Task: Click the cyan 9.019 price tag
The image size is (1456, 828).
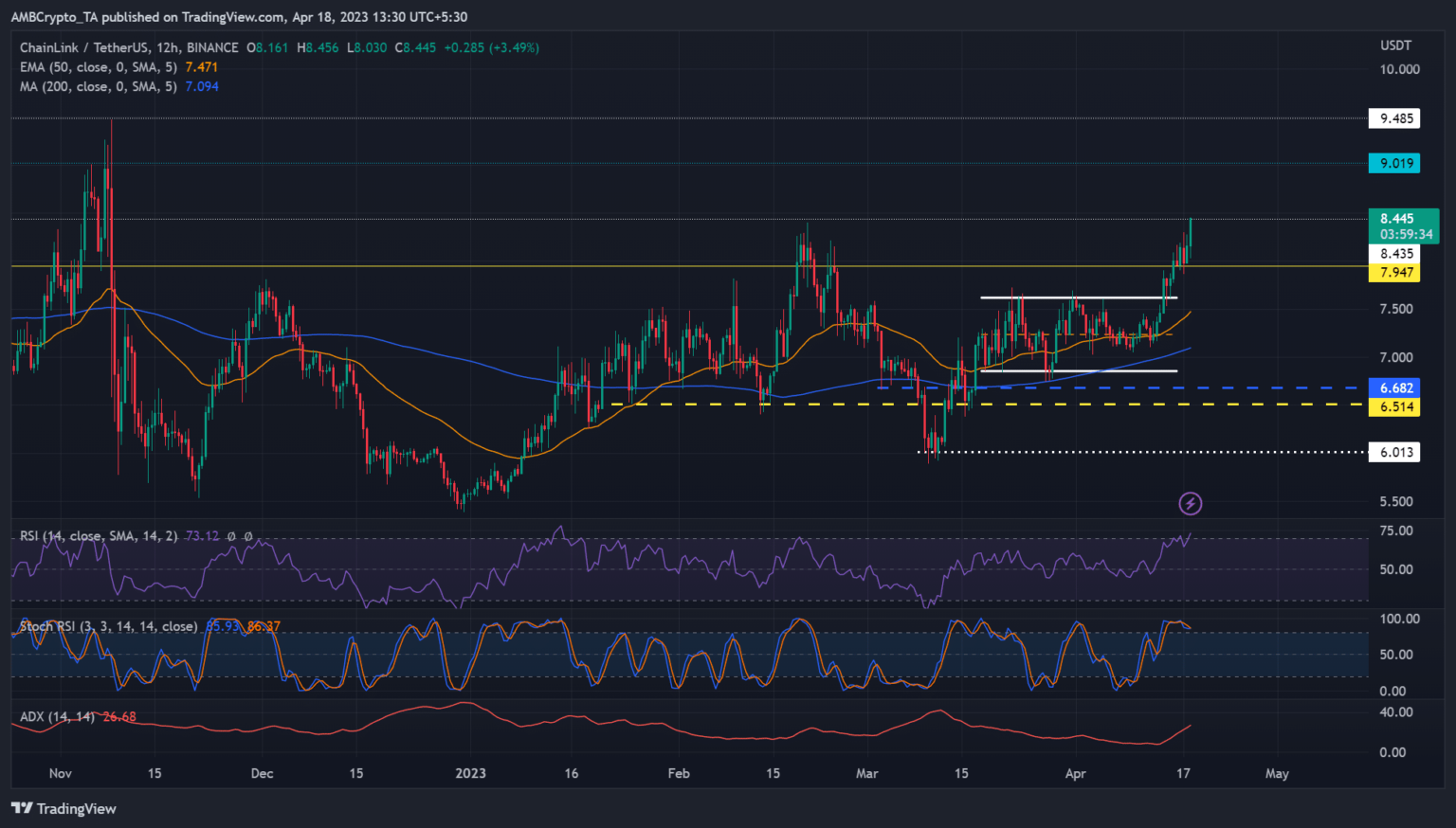Action: [x=1395, y=163]
